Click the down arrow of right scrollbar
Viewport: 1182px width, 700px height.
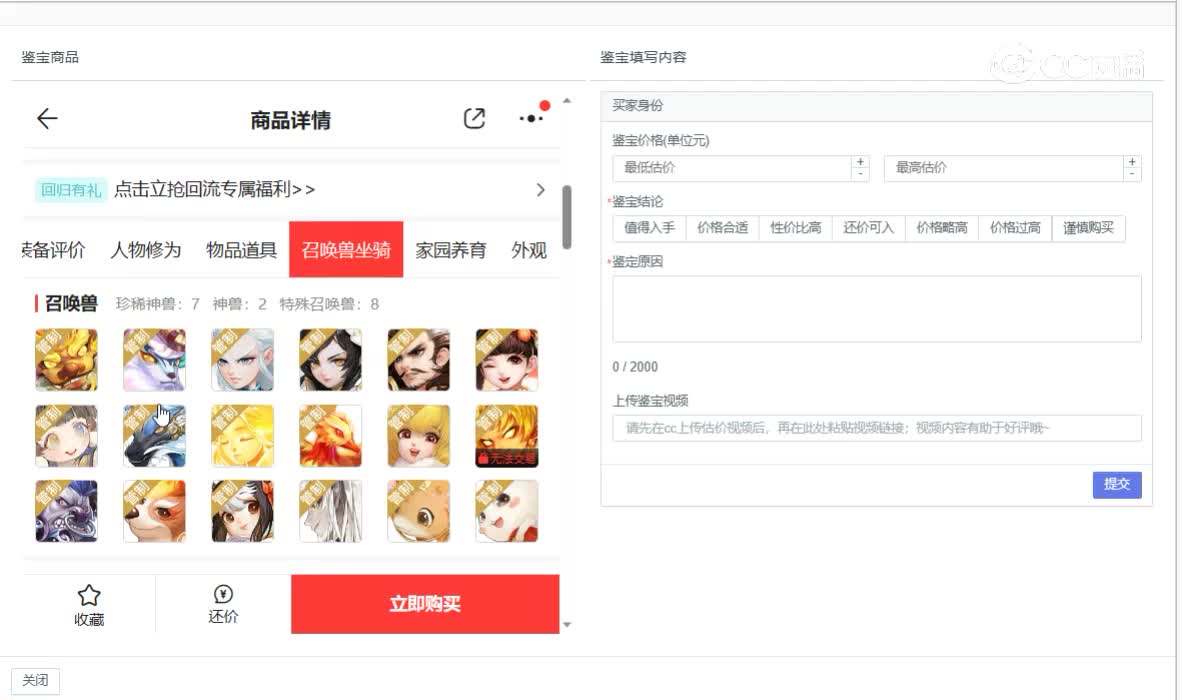click(x=566, y=626)
